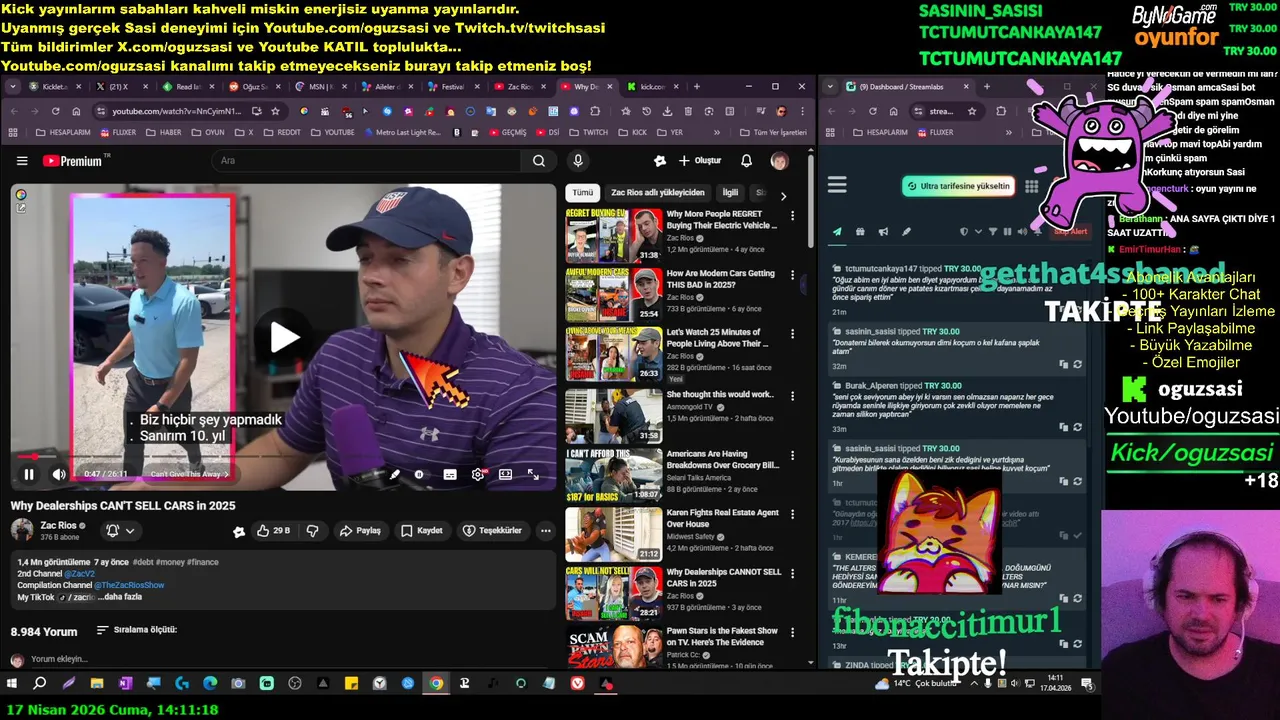Like the video showing 29 B

(273, 531)
